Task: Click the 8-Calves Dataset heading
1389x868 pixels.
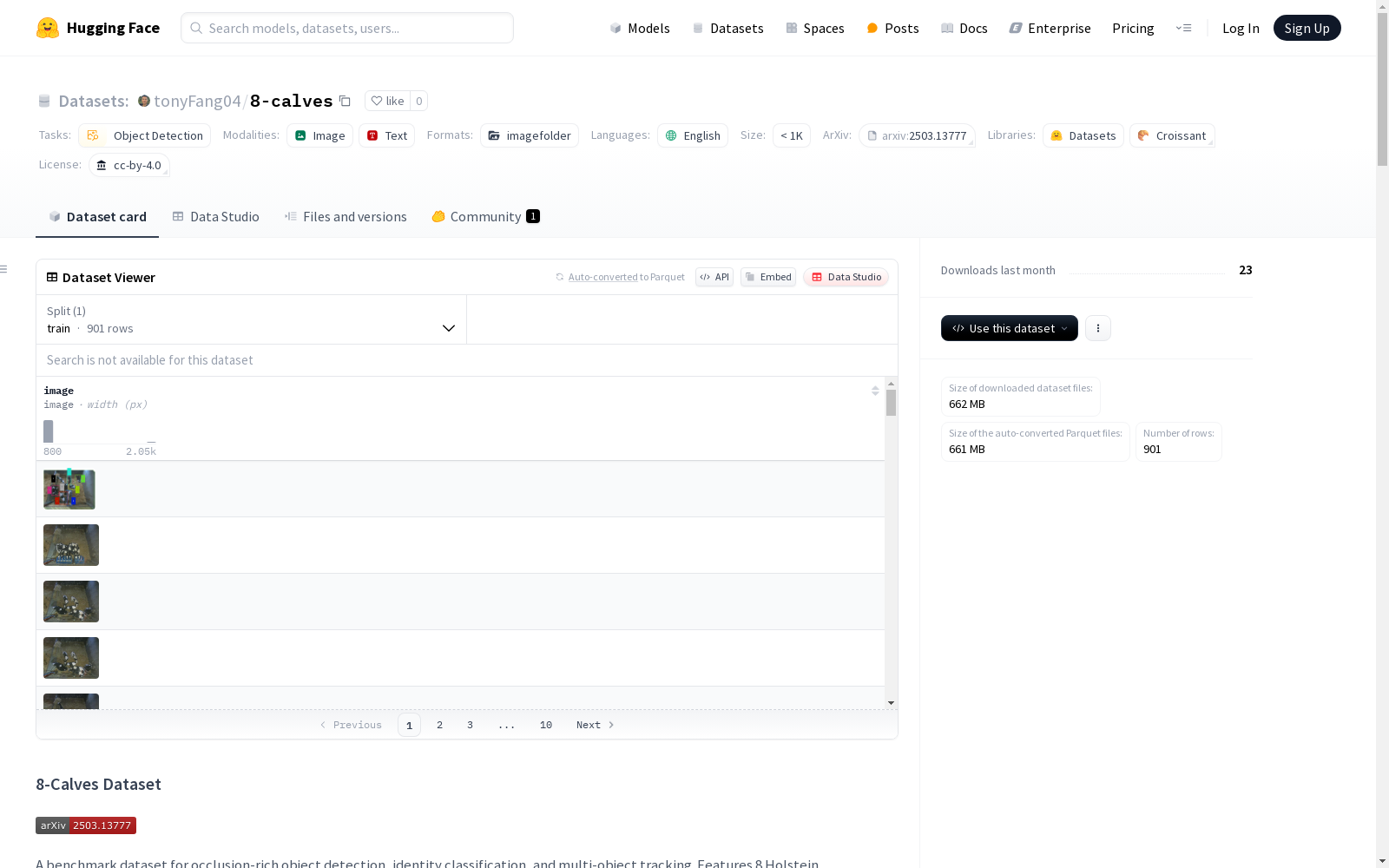Action: tap(98, 785)
